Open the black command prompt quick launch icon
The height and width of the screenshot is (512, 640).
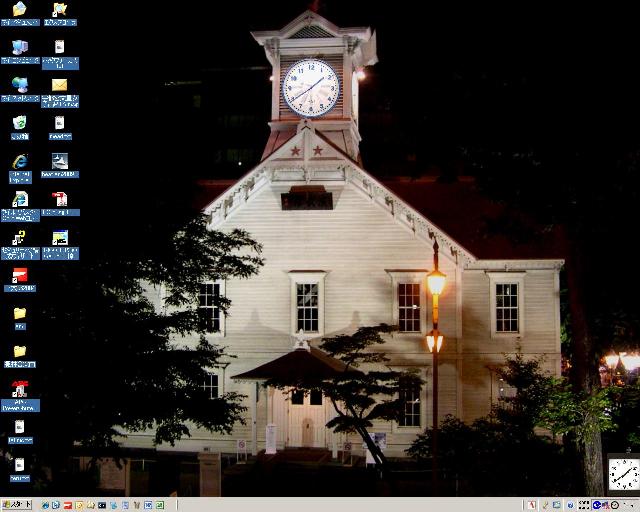tap(102, 505)
